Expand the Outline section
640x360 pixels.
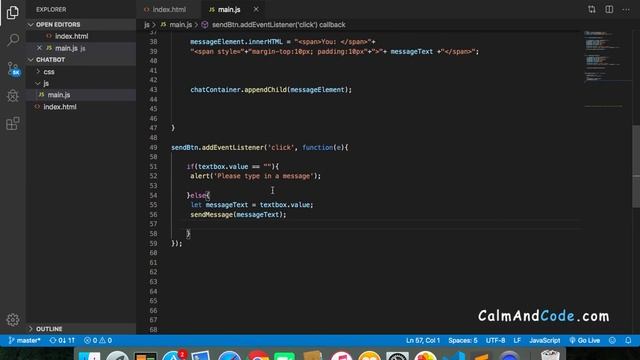81,329
